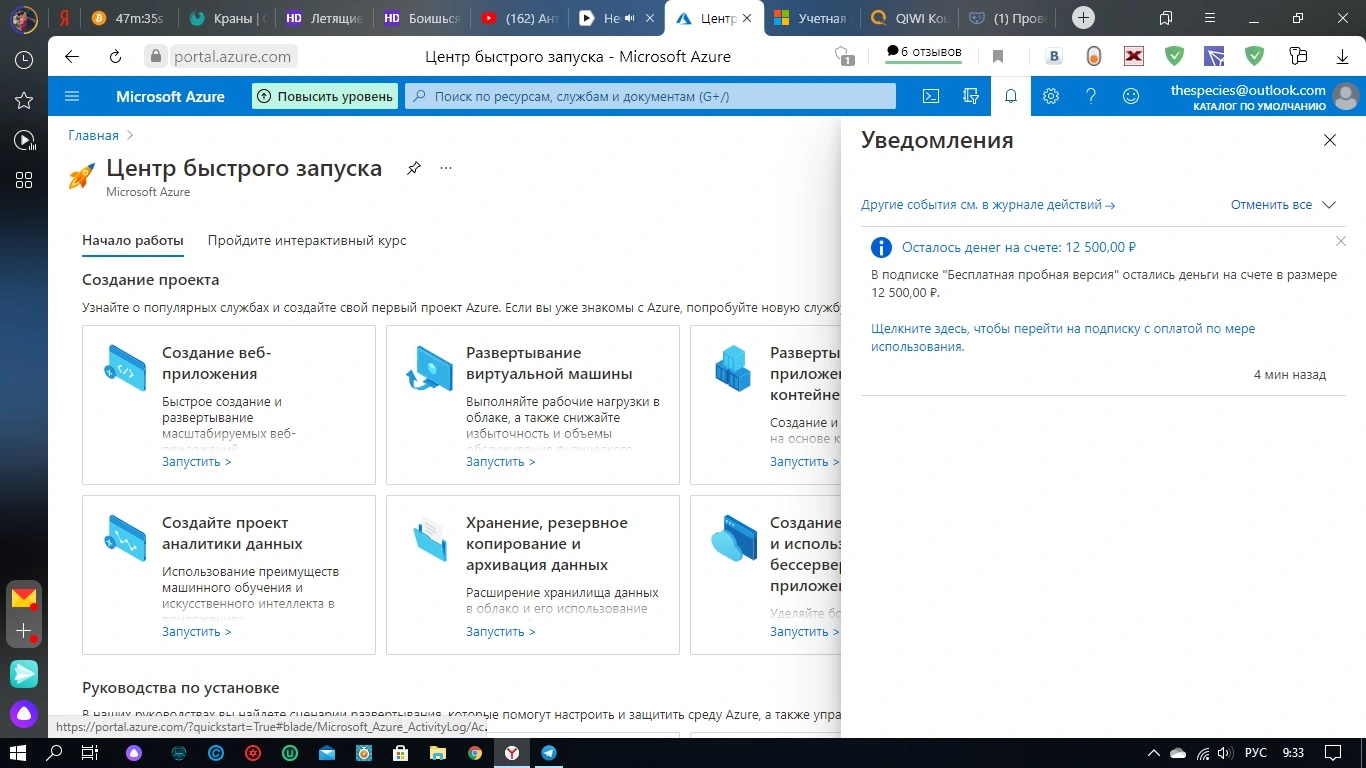This screenshot has height=768, width=1366.
Task: Click the data analytics project card icon
Action: click(125, 537)
